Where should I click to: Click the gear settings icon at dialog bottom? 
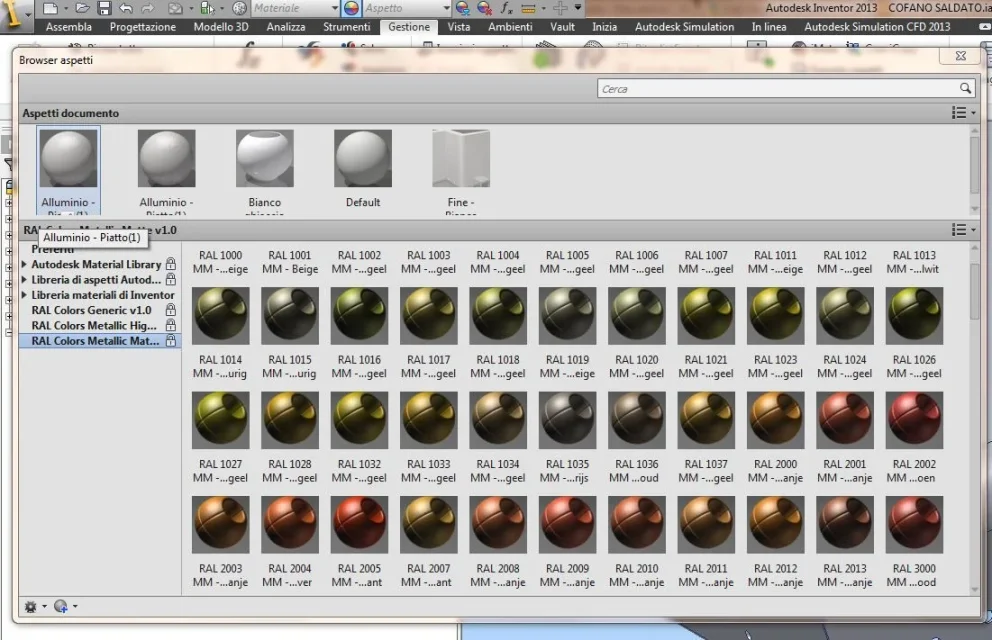tap(30, 606)
